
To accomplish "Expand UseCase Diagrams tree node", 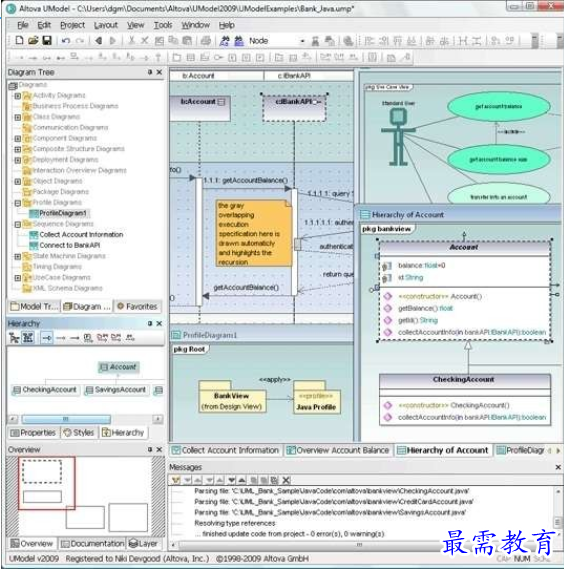I will [x=17, y=278].
